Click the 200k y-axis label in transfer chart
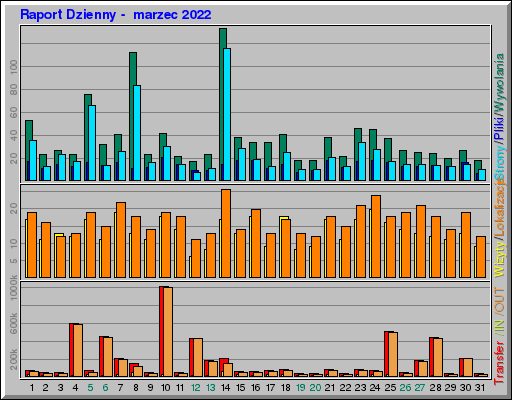 [x=14, y=359]
